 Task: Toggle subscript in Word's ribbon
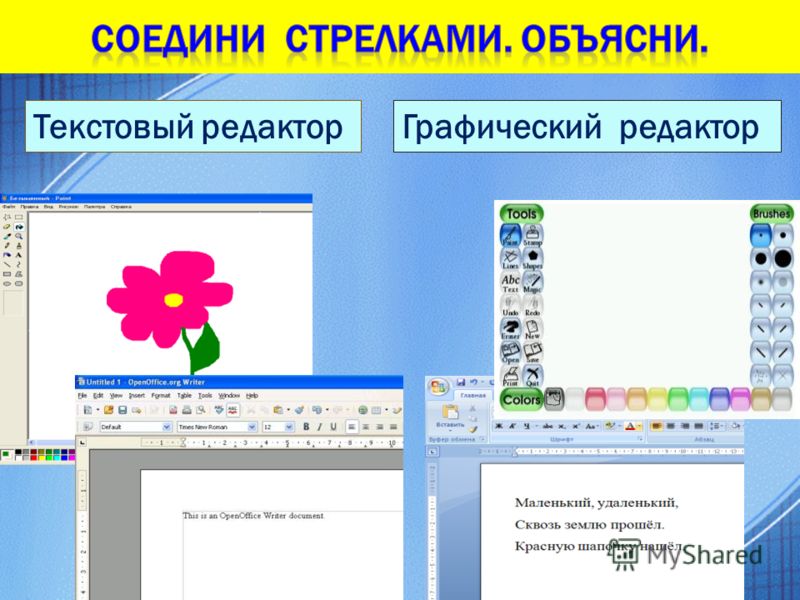click(562, 426)
